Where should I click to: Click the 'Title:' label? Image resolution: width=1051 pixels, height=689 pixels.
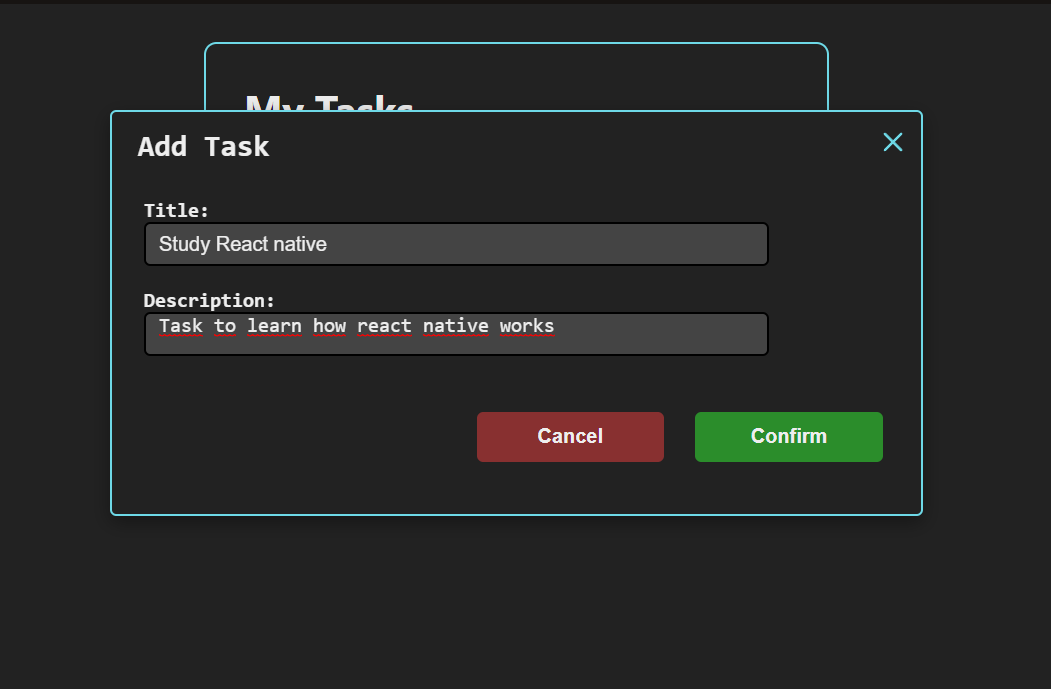(x=176, y=210)
